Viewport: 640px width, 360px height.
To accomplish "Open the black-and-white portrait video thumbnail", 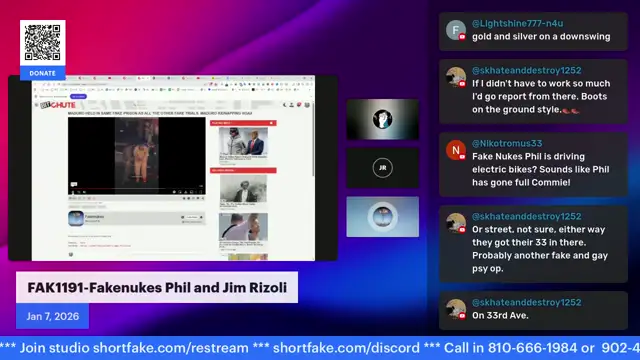I will point(244,188).
